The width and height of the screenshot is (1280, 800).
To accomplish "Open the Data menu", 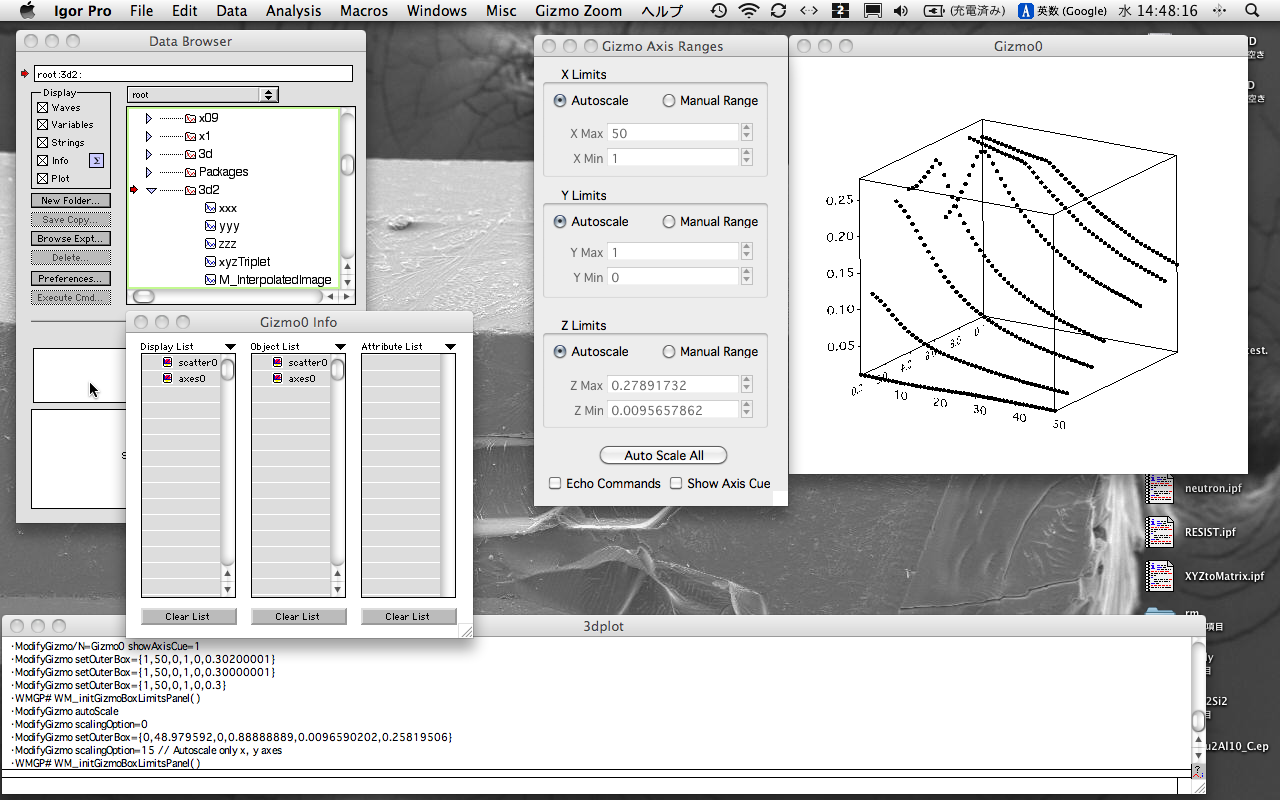I will click(232, 11).
